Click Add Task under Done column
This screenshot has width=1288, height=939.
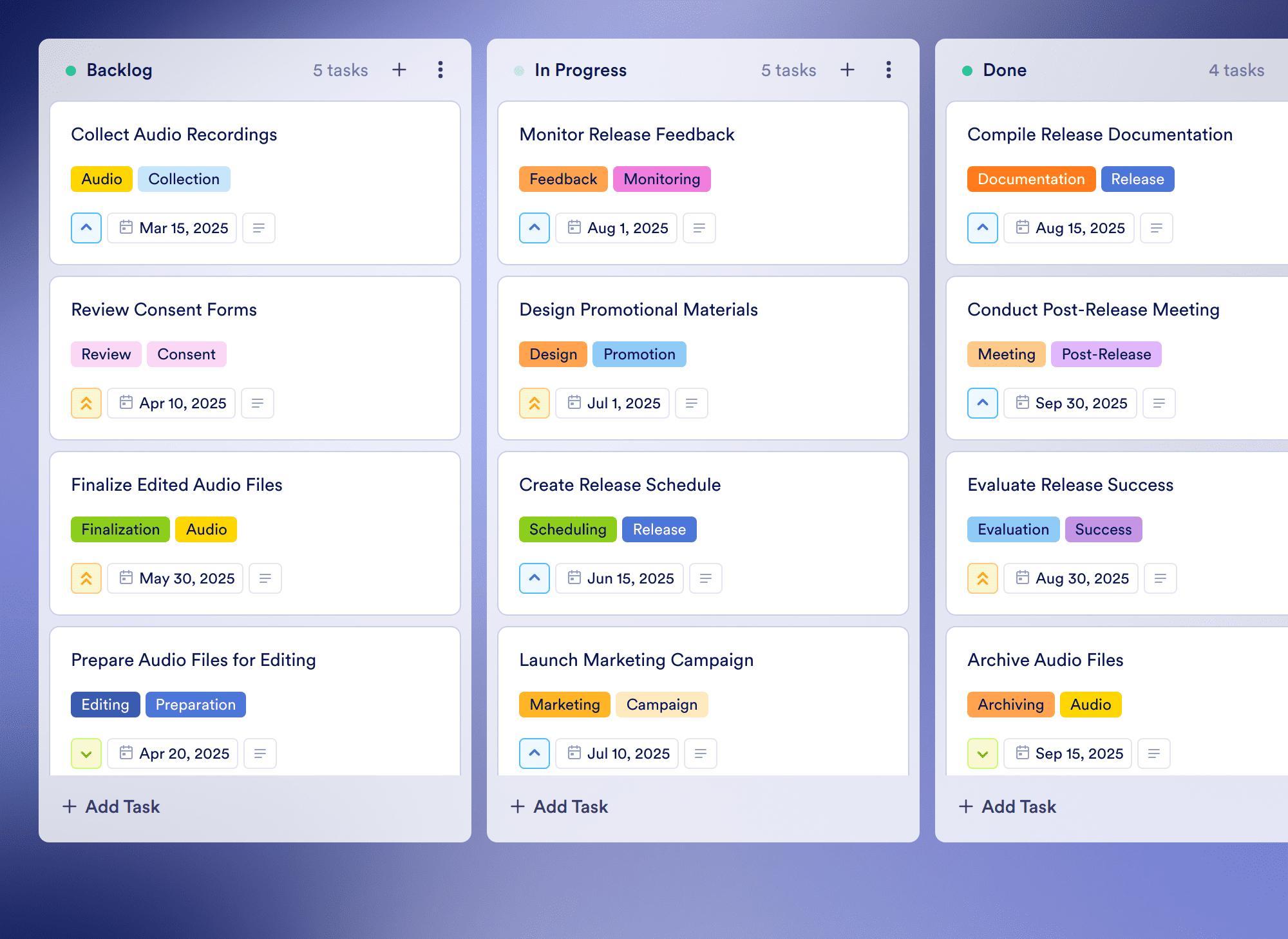1008,806
